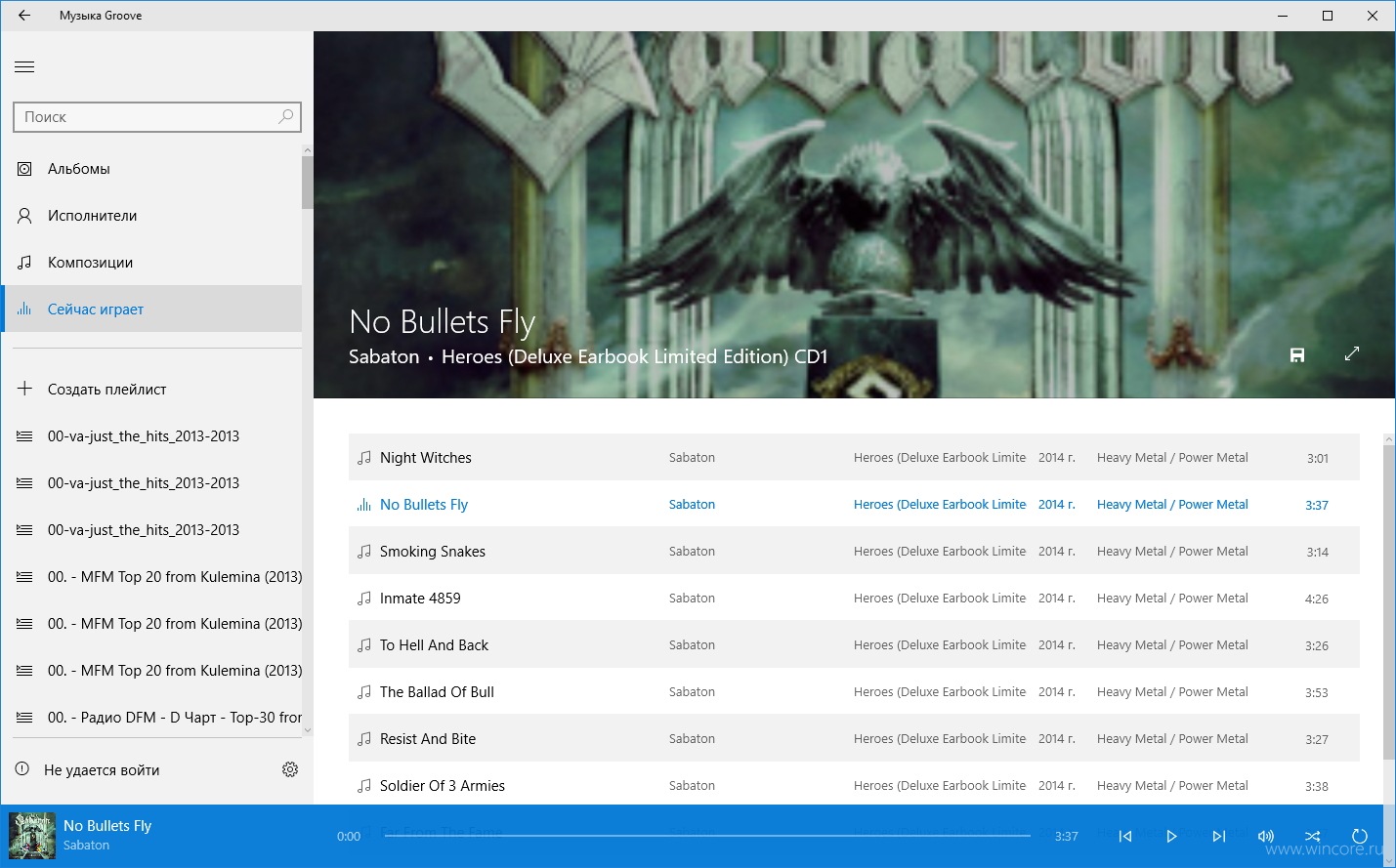Click duration 3:53 of The Ballad Of Bull
Screen dimensions: 1396x868
(1317, 693)
